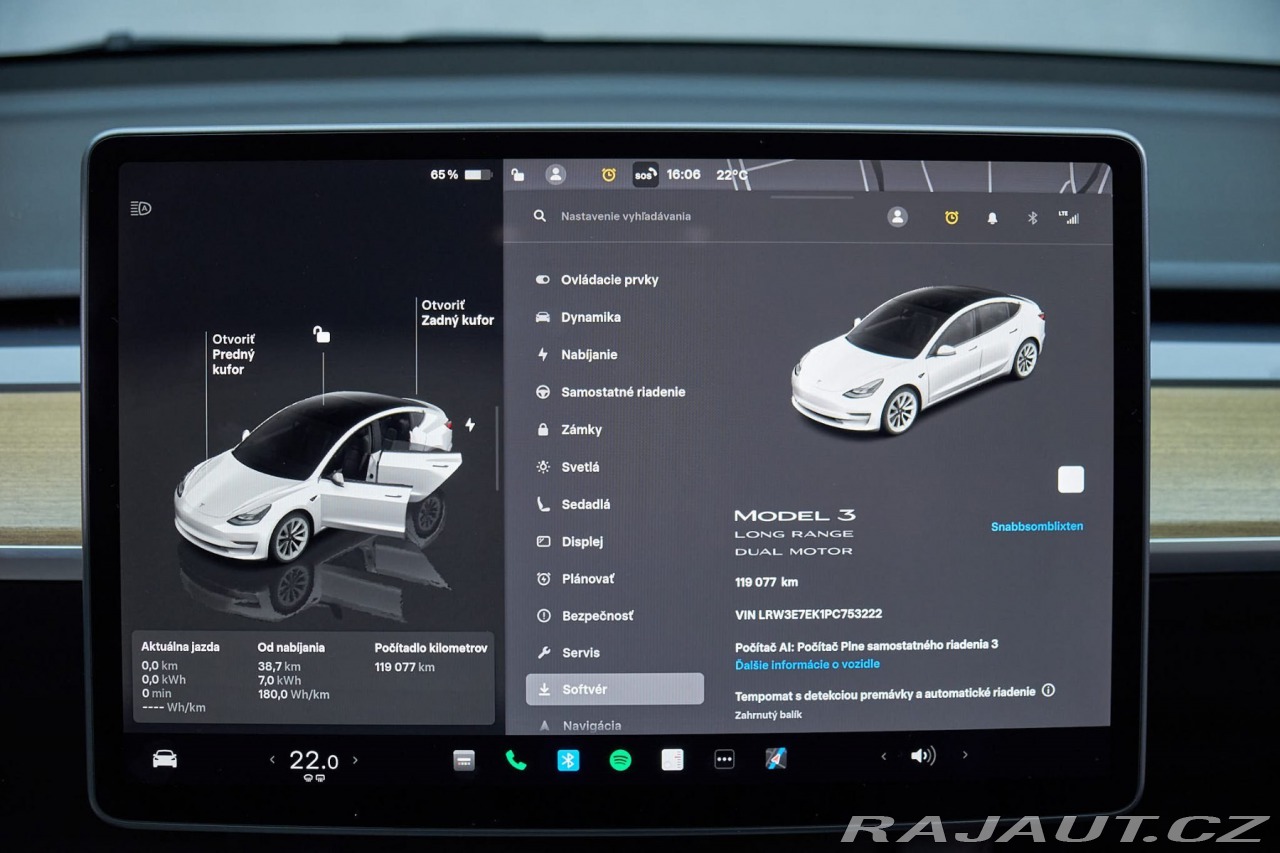Tap the Počítač AI hardware description line
Screen dimensions: 1280x853
coord(866,645)
